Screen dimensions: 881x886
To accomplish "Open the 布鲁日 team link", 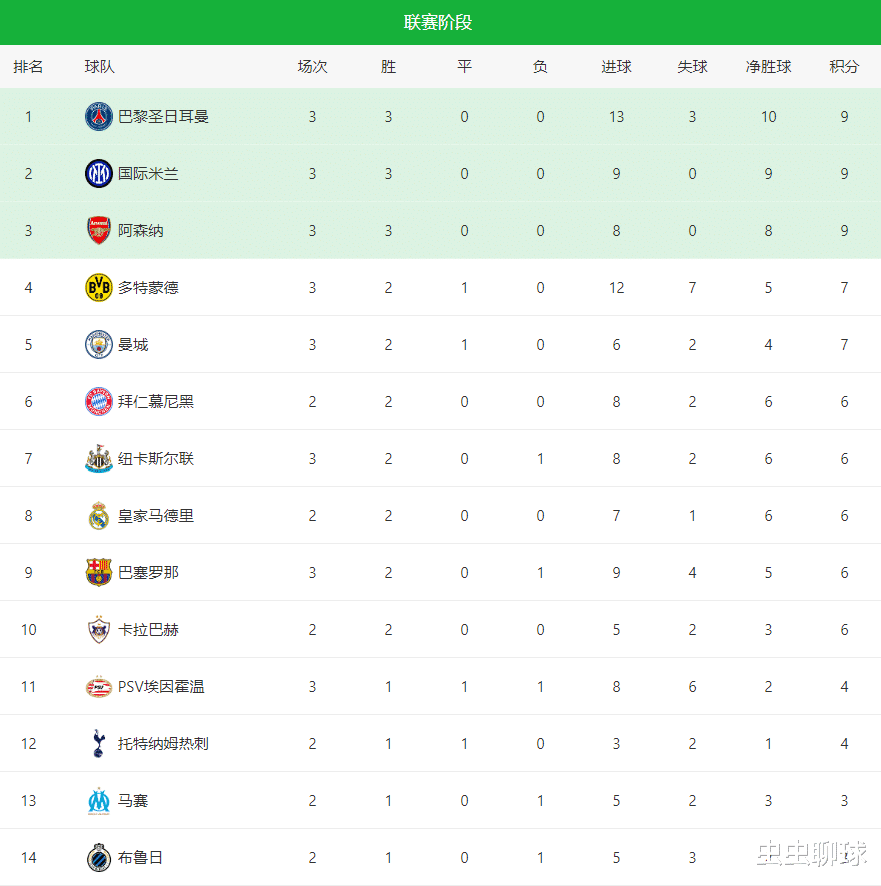I will pyautogui.click(x=140, y=858).
